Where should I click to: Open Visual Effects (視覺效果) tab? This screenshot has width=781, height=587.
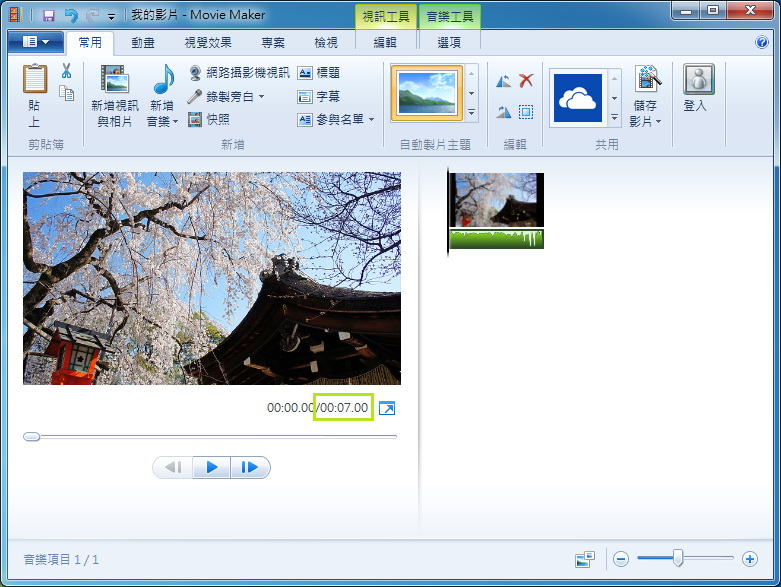point(208,43)
